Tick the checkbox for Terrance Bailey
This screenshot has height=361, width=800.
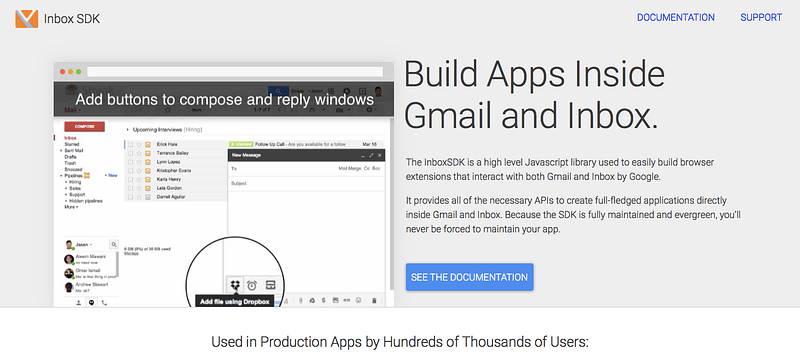point(131,153)
